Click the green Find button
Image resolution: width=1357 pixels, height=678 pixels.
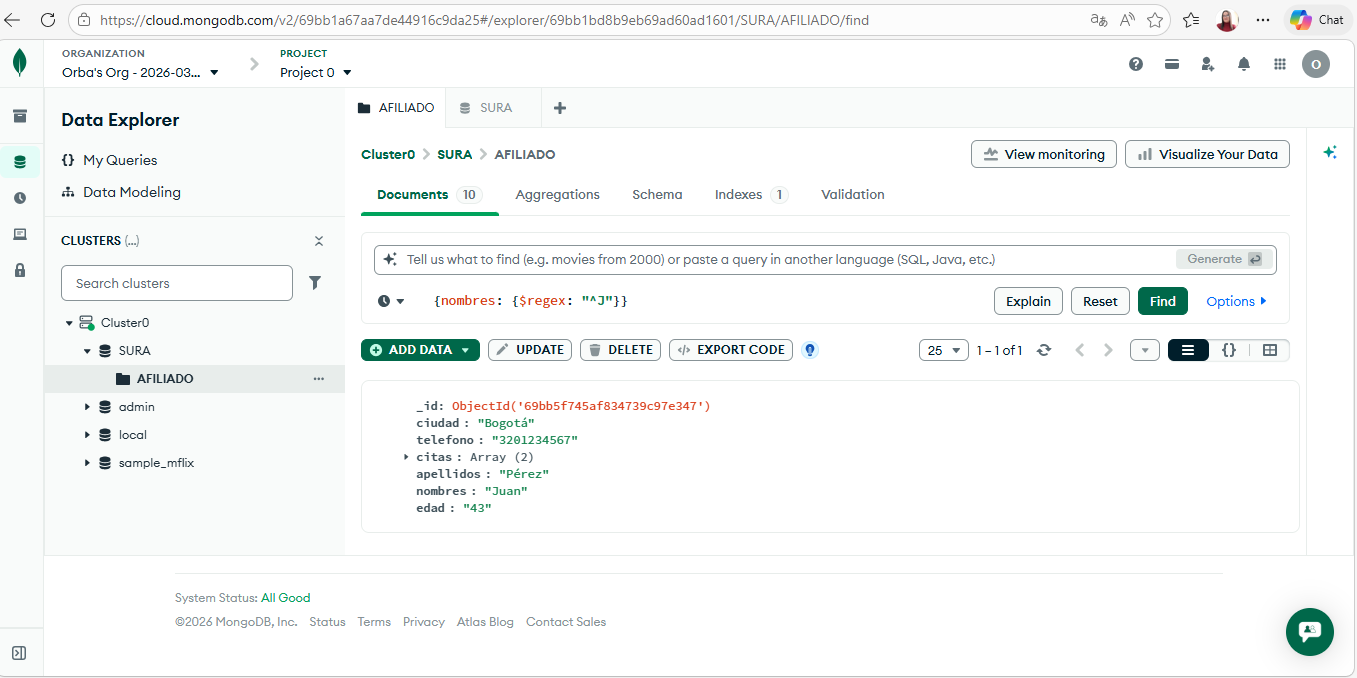(x=1162, y=301)
